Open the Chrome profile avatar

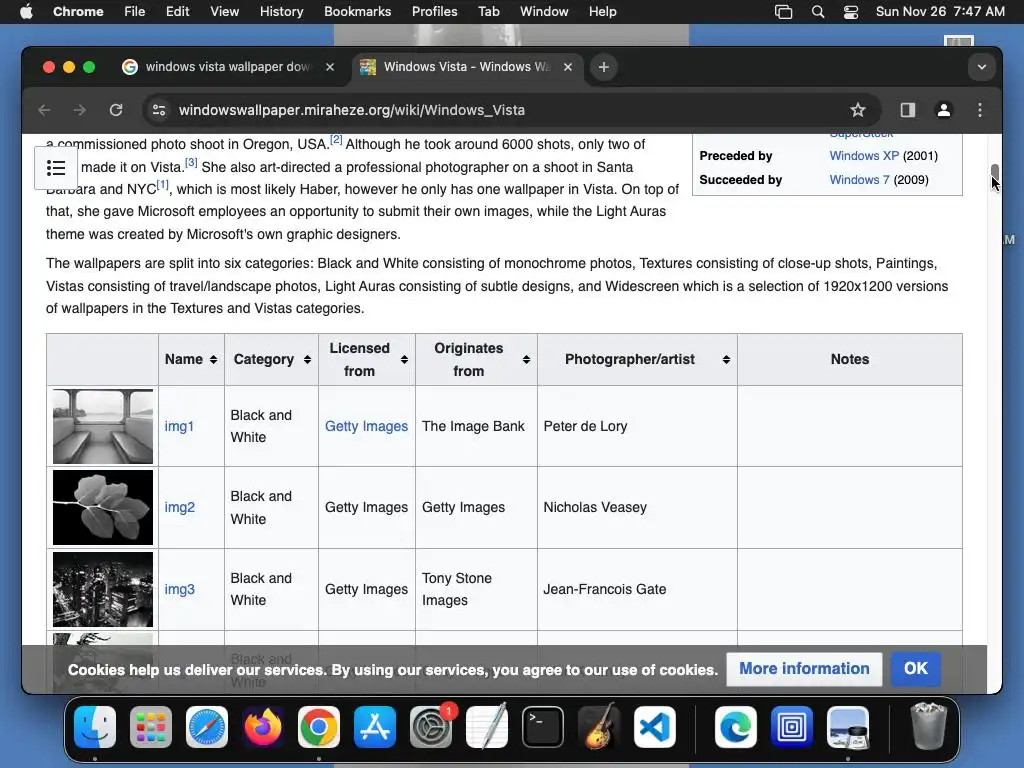[944, 110]
